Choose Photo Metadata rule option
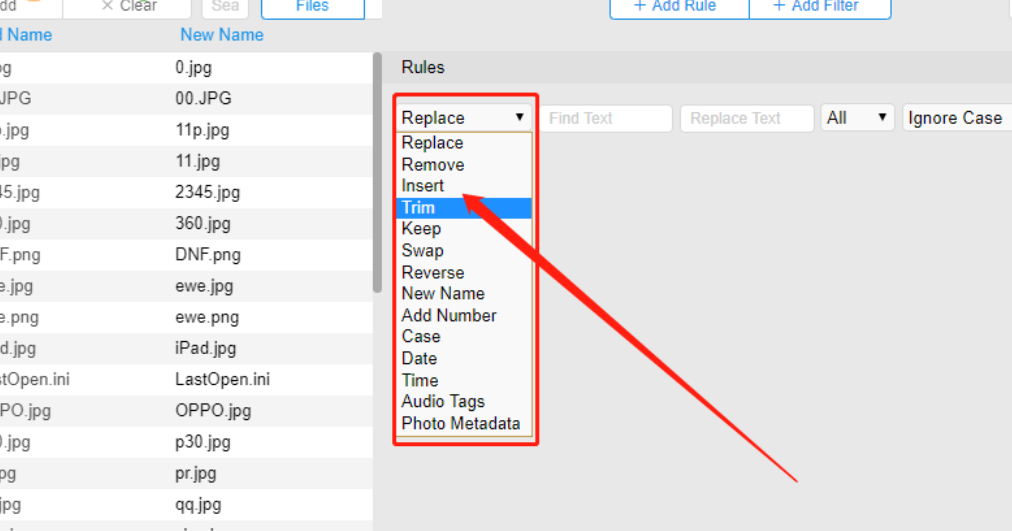The width and height of the screenshot is (1012, 531). [461, 423]
